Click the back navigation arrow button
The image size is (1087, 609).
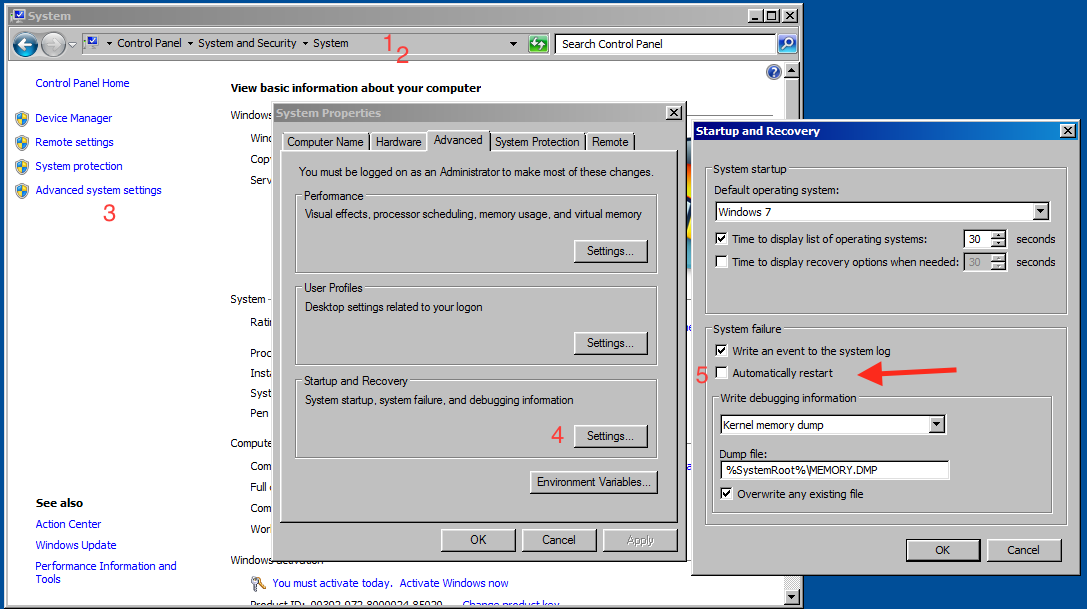[25, 44]
